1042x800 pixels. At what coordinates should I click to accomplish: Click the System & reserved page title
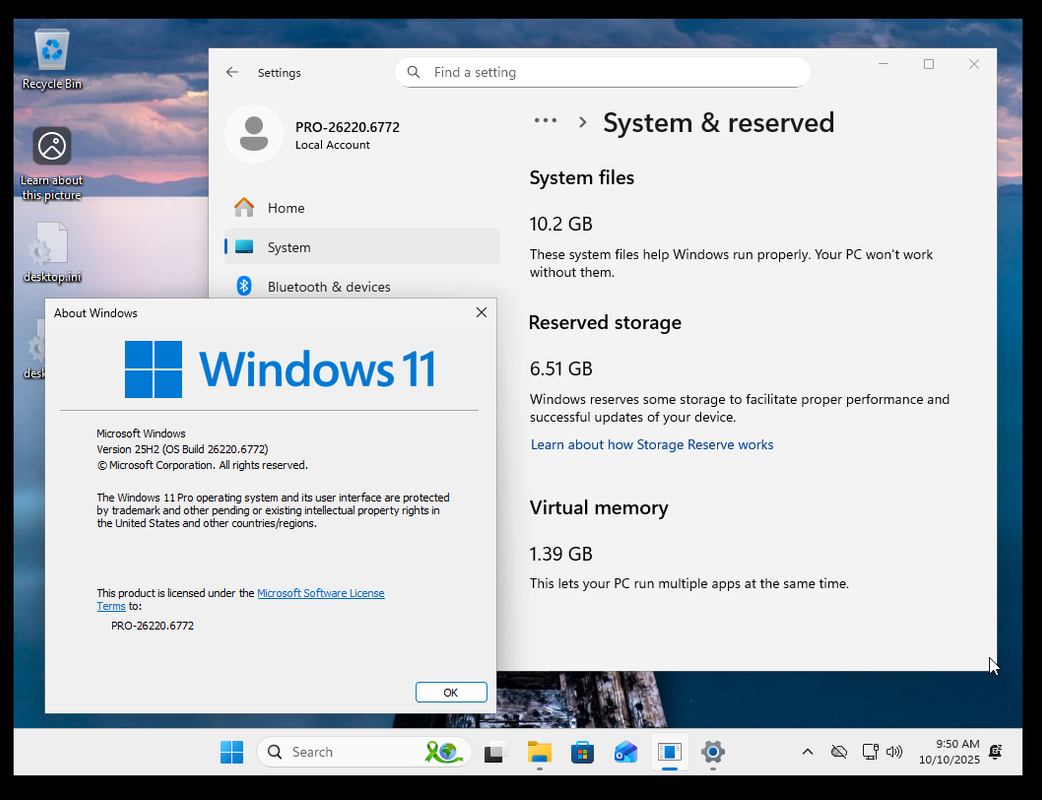718,123
